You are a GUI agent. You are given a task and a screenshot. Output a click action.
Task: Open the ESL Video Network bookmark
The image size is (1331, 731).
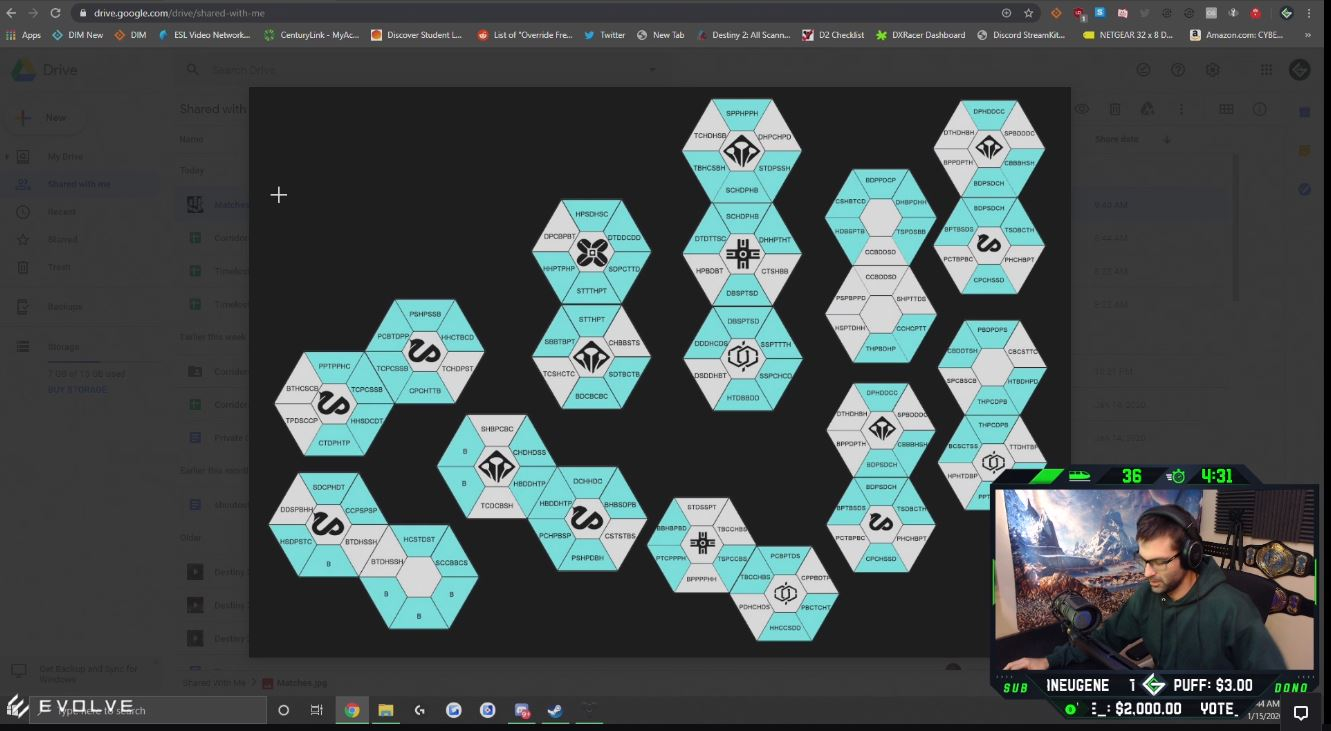pos(205,35)
